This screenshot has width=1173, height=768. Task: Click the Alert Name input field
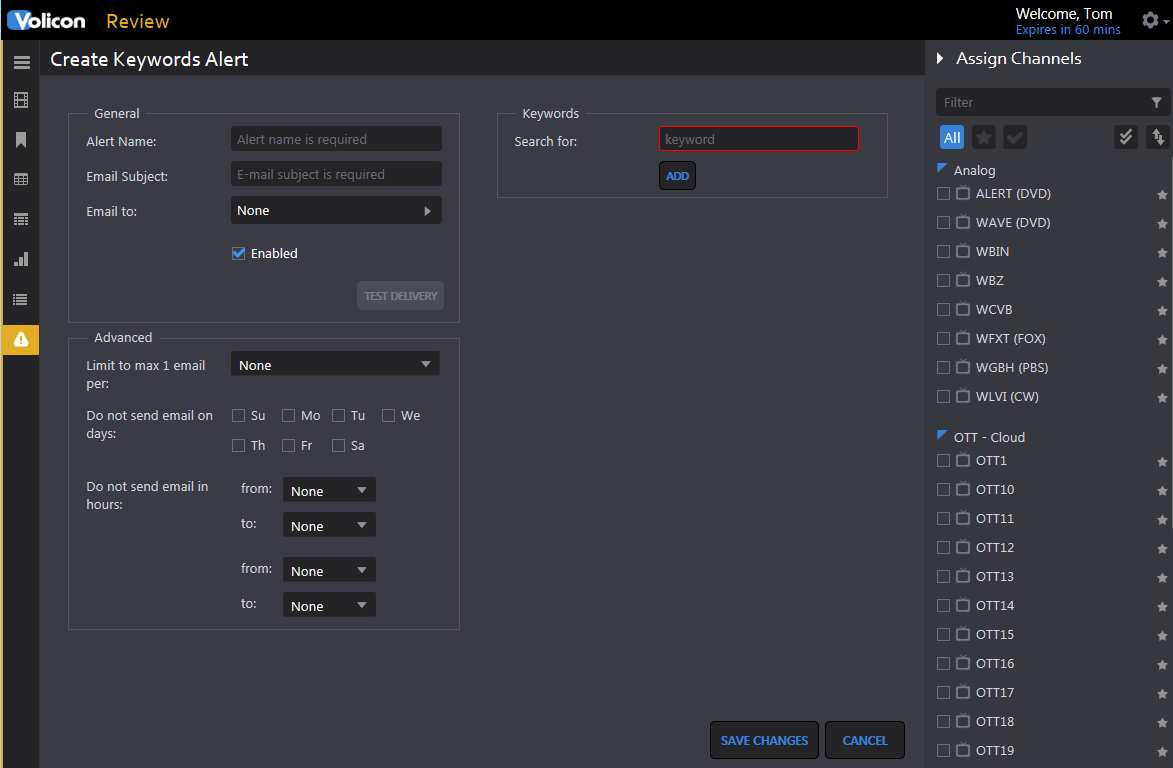336,139
